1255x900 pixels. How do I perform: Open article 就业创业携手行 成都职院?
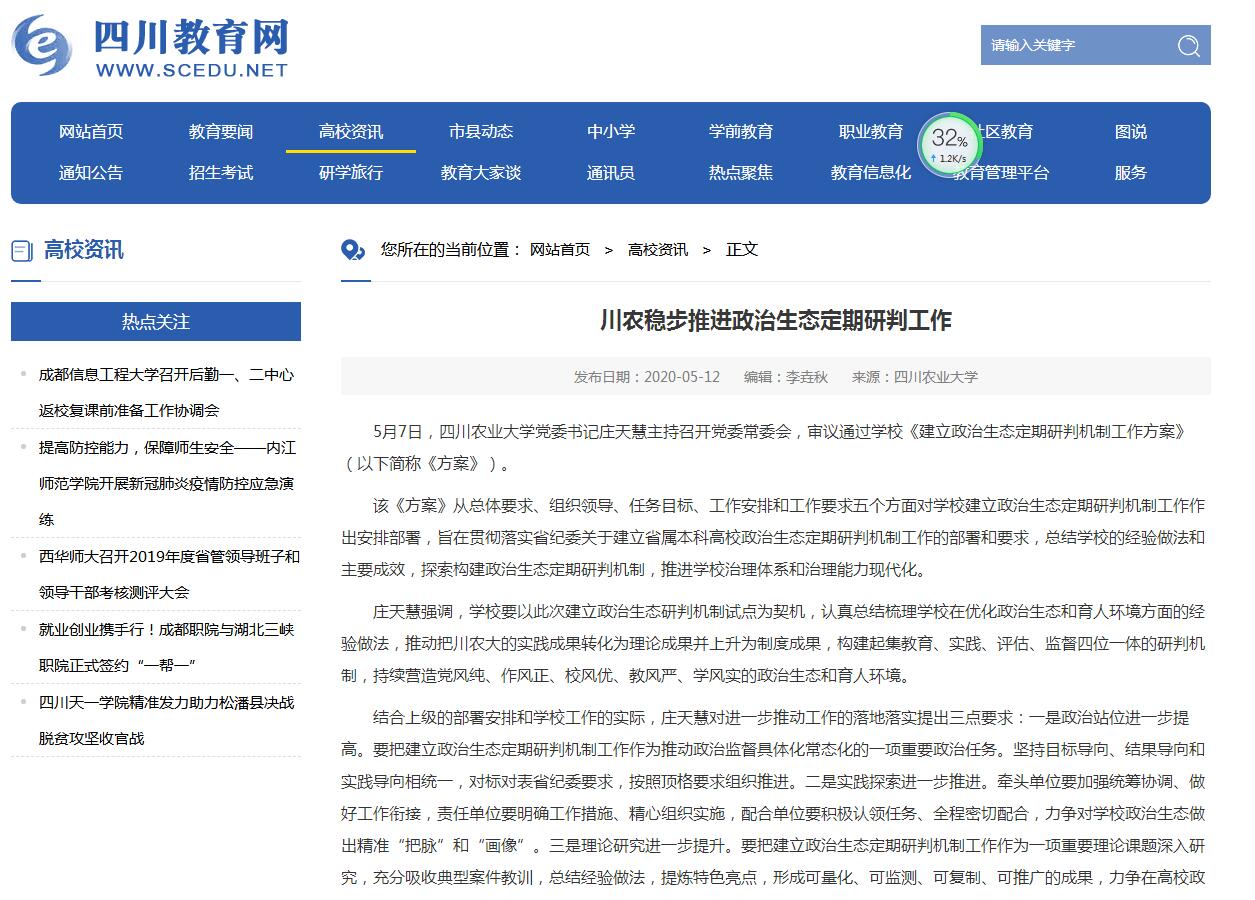166,648
